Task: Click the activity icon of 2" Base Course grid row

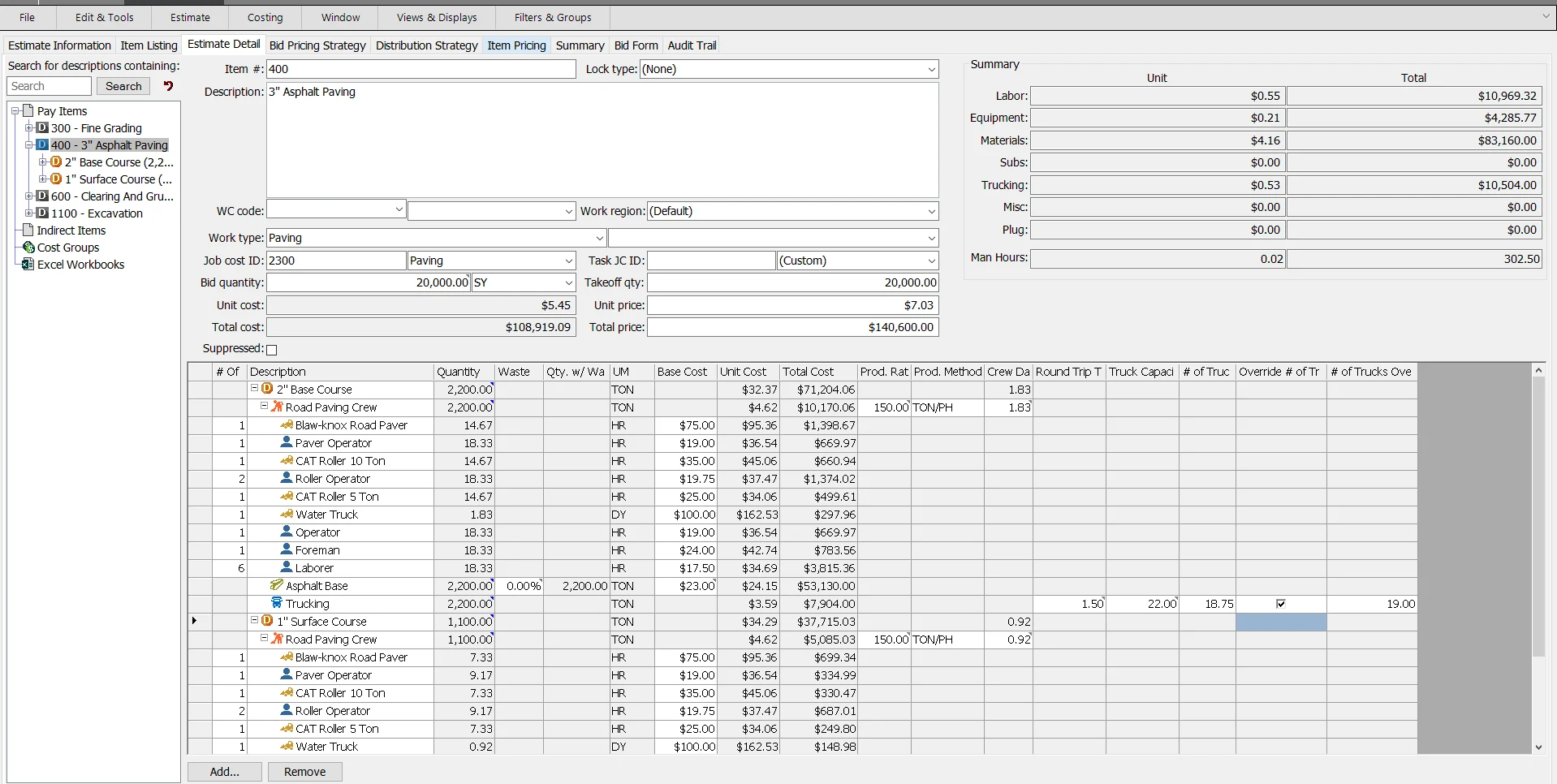Action: point(267,389)
